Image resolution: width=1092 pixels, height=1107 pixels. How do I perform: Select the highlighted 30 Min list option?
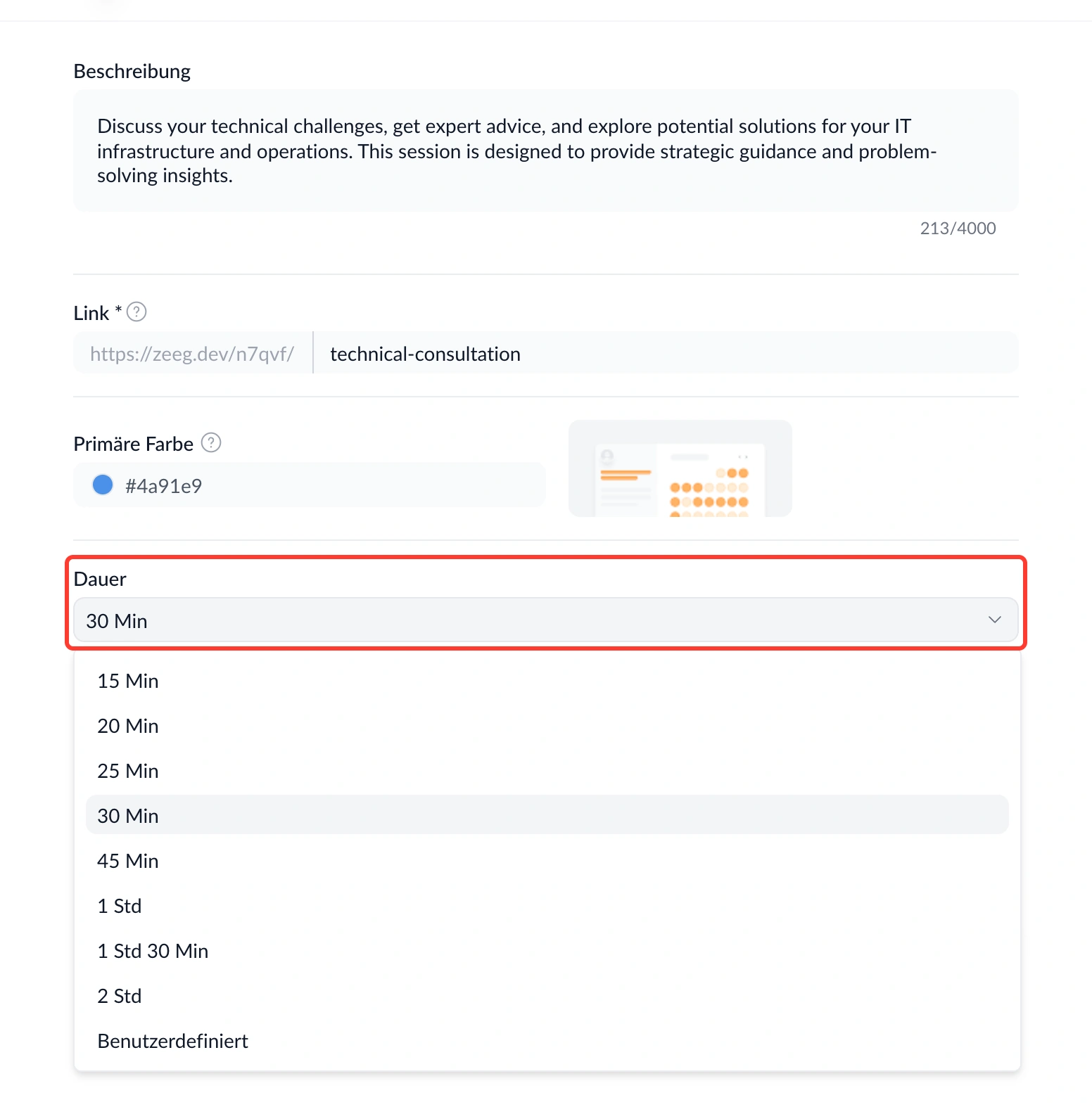[x=547, y=815]
